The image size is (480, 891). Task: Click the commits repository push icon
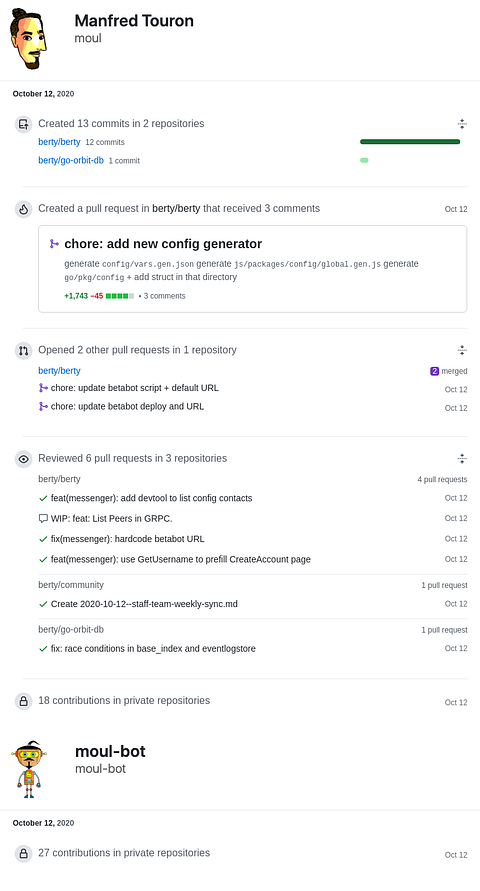pyautogui.click(x=23, y=124)
